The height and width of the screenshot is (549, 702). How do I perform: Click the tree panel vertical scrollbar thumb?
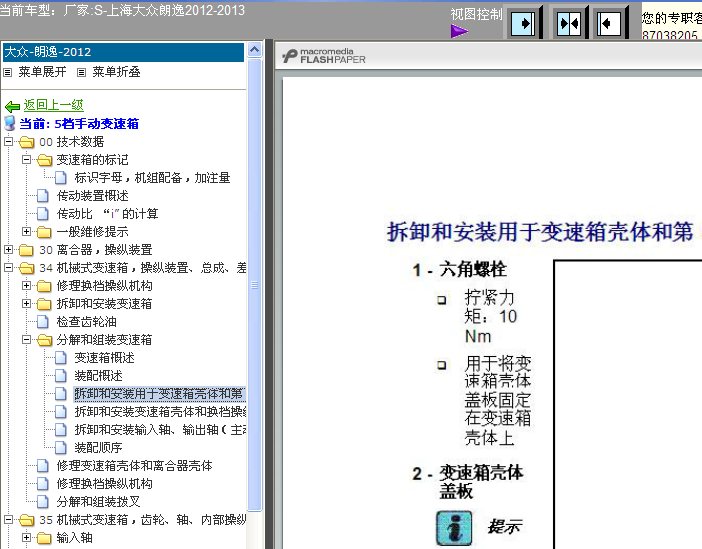(254, 285)
